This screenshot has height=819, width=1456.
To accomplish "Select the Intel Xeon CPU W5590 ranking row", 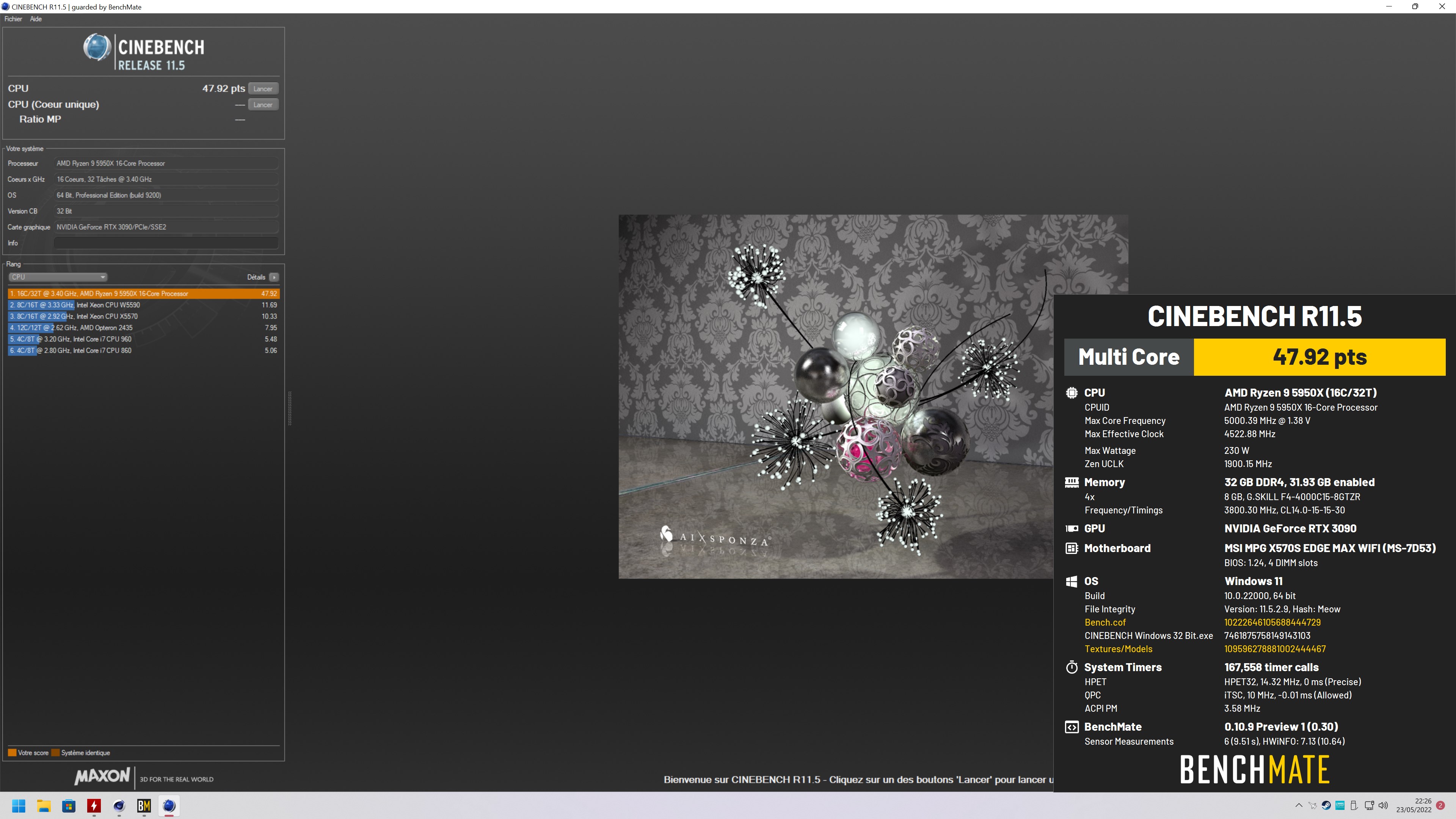I will coord(144,304).
